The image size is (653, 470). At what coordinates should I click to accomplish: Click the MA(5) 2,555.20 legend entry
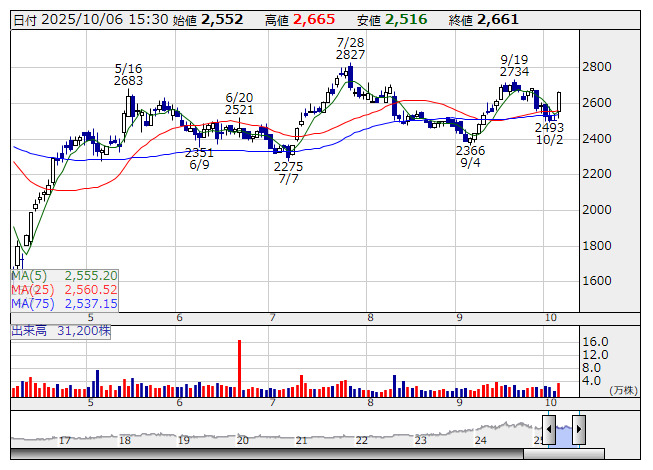(x=65, y=276)
